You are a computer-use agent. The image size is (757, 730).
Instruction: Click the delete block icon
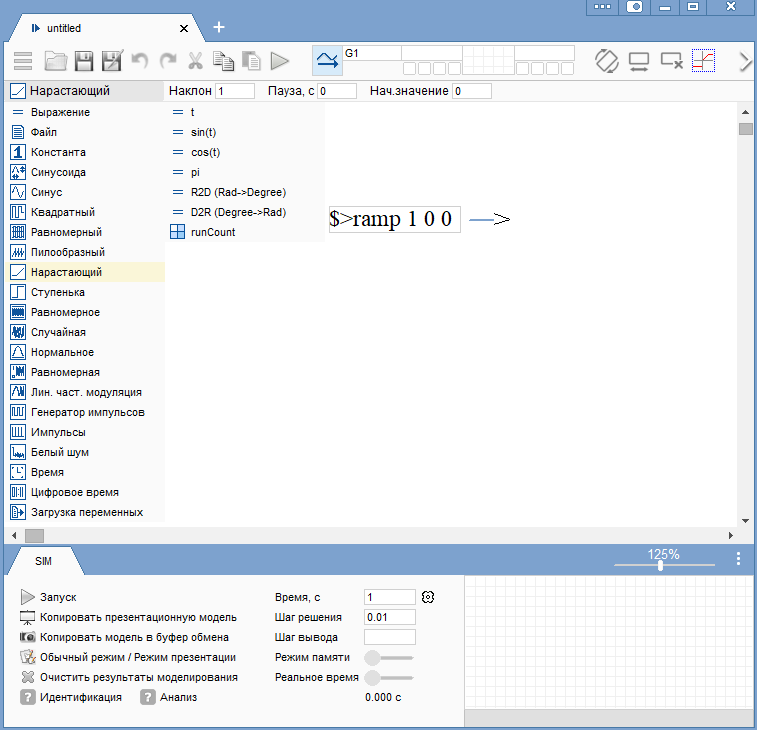(x=672, y=61)
